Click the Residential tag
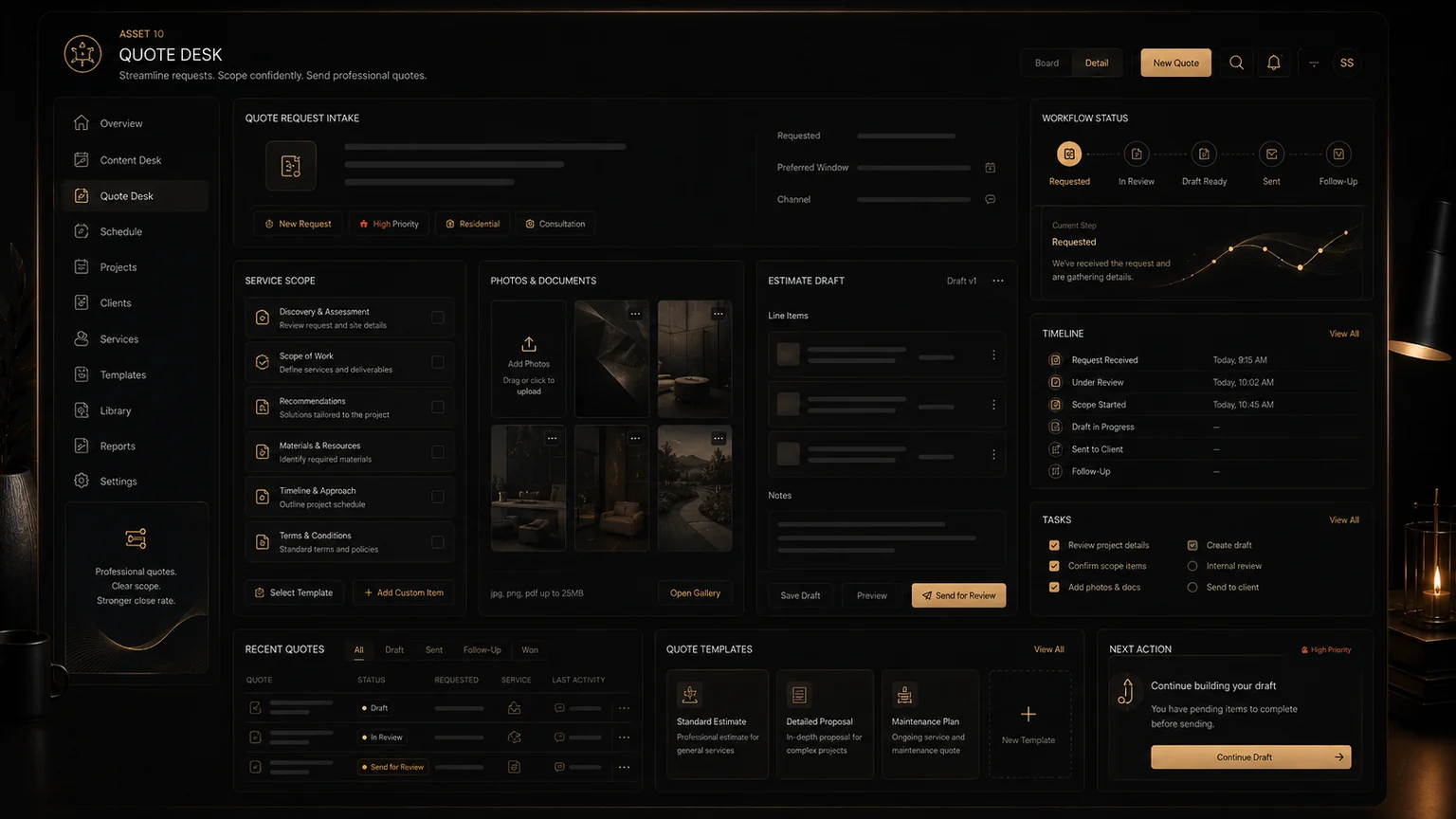1456x819 pixels. click(x=472, y=224)
